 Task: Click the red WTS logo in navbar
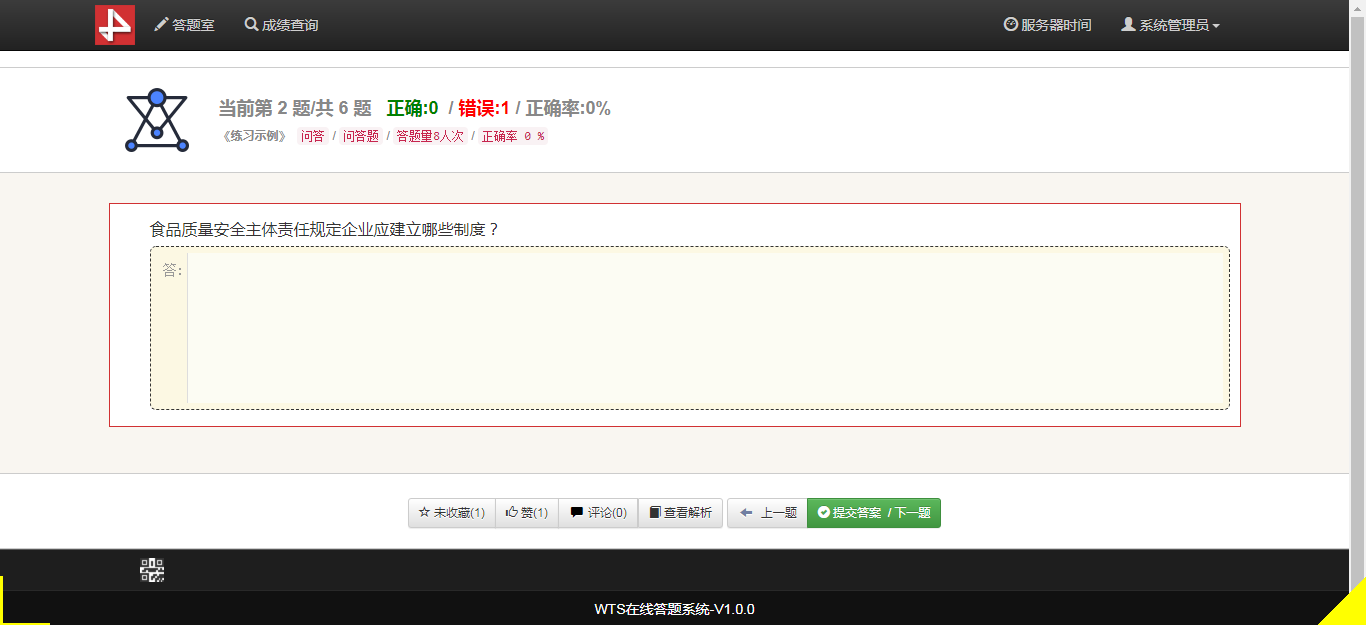click(x=115, y=25)
